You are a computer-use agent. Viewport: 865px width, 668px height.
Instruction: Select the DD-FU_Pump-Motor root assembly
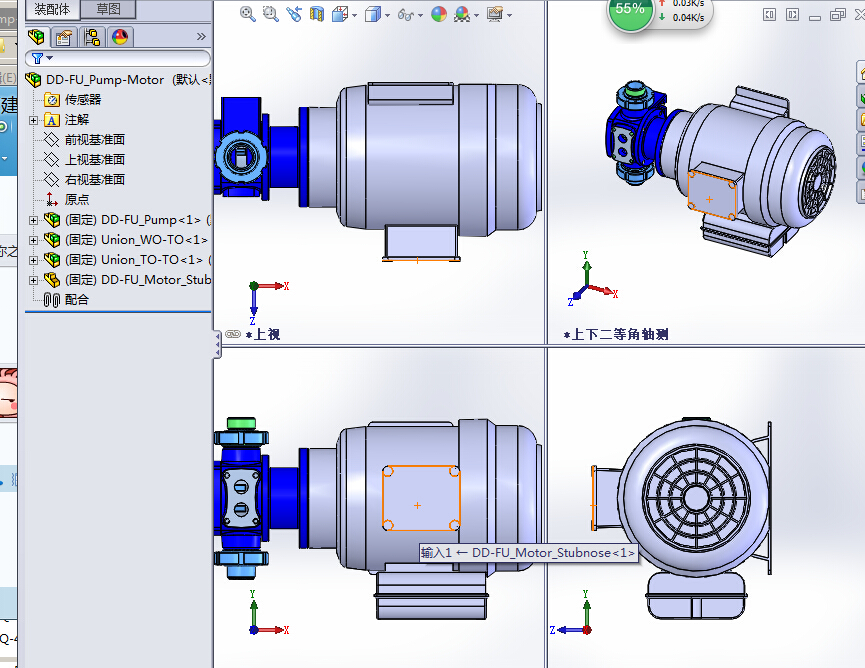(118, 80)
